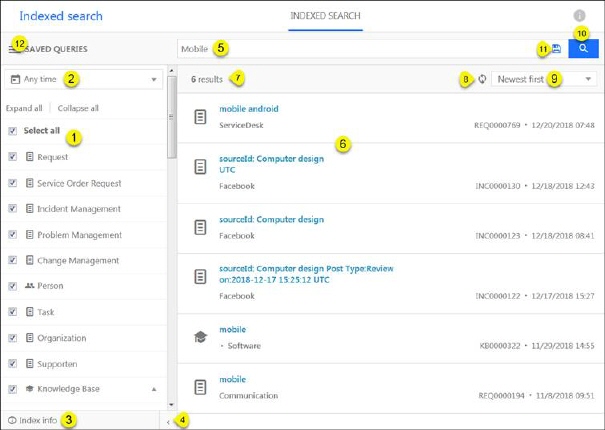Click the document icon beside mobile android result
The height and width of the screenshot is (430, 605).
click(x=200, y=118)
